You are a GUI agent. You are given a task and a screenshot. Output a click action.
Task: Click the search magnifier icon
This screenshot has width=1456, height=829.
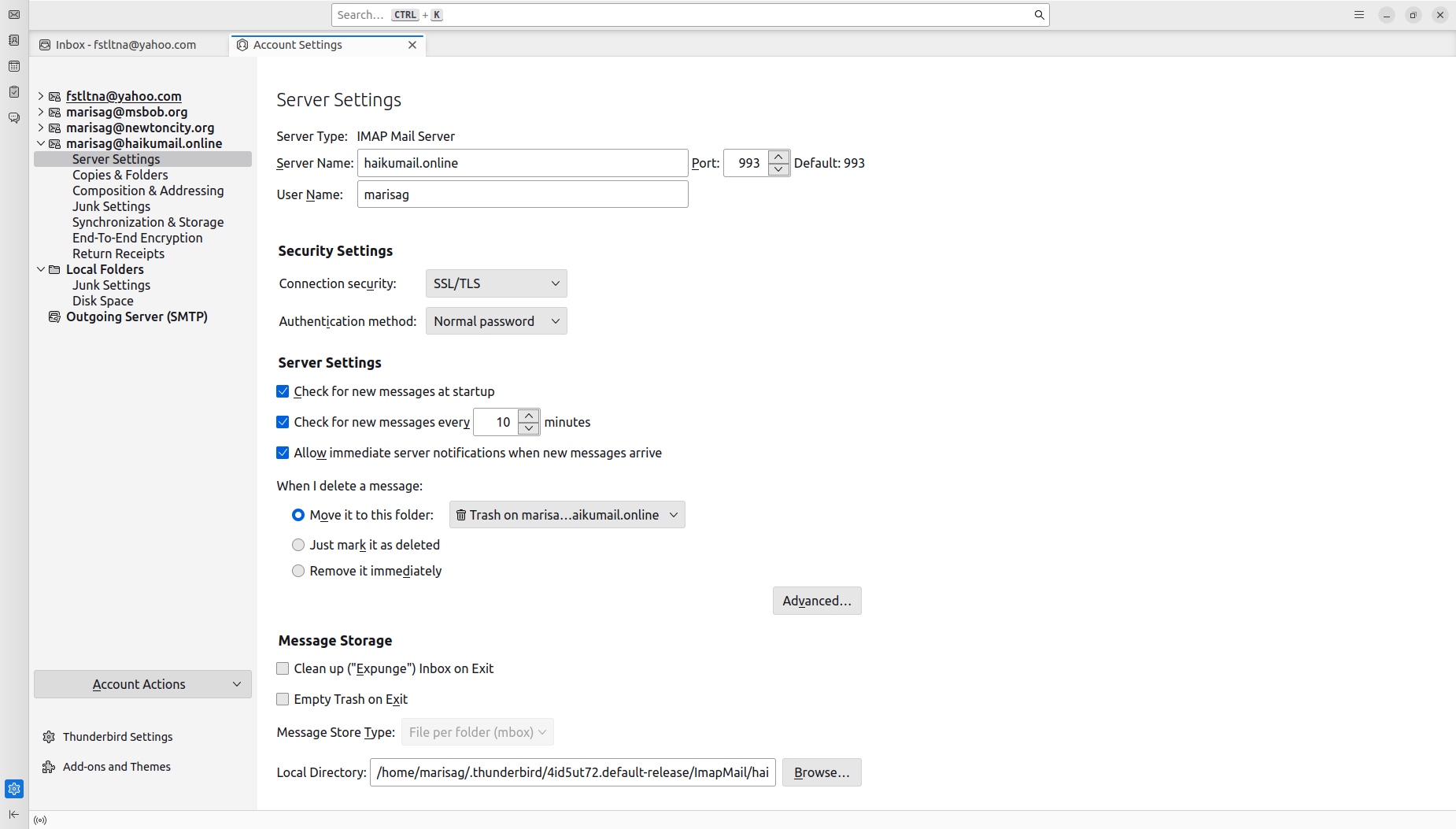1039,15
